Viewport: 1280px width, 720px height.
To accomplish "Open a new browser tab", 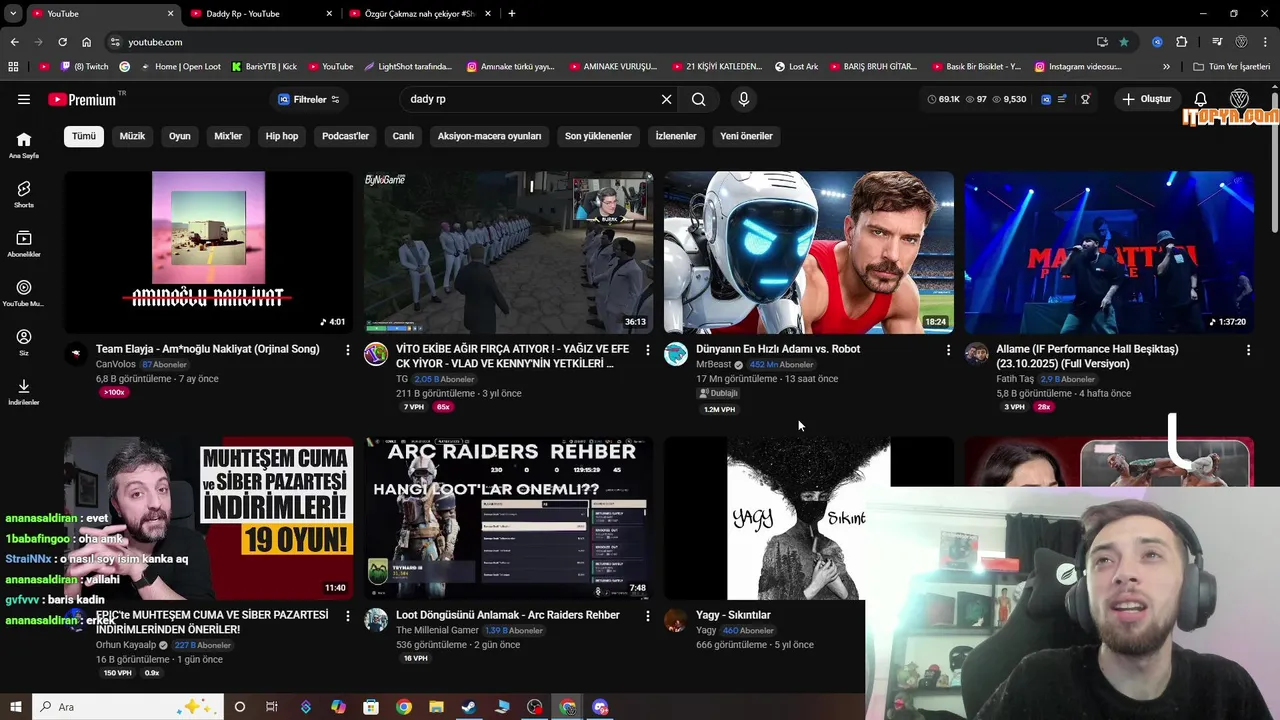I will click(x=512, y=13).
